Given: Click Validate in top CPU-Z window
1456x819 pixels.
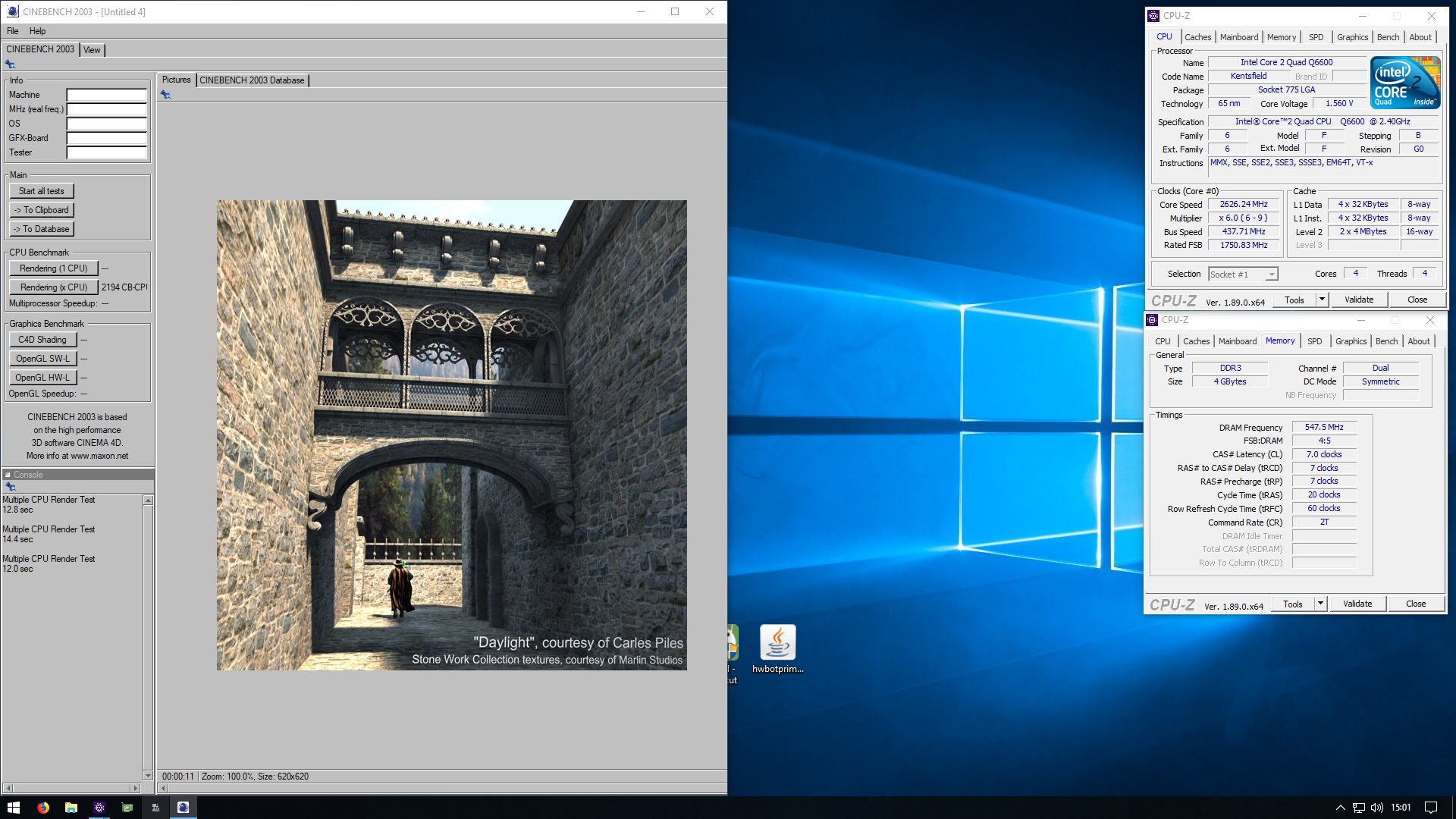Looking at the screenshot, I should tap(1359, 300).
